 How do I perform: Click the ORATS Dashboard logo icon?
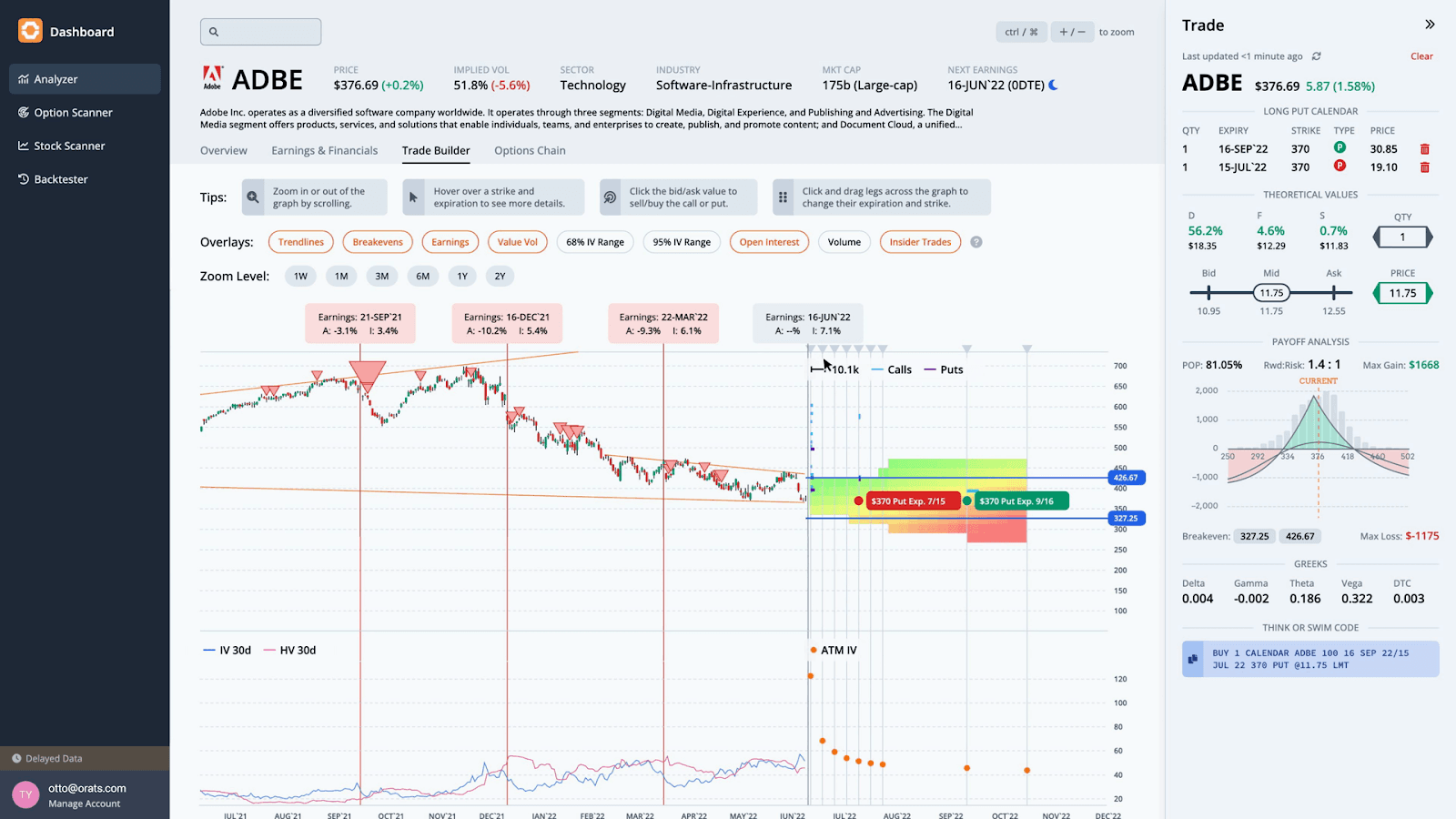(x=30, y=31)
